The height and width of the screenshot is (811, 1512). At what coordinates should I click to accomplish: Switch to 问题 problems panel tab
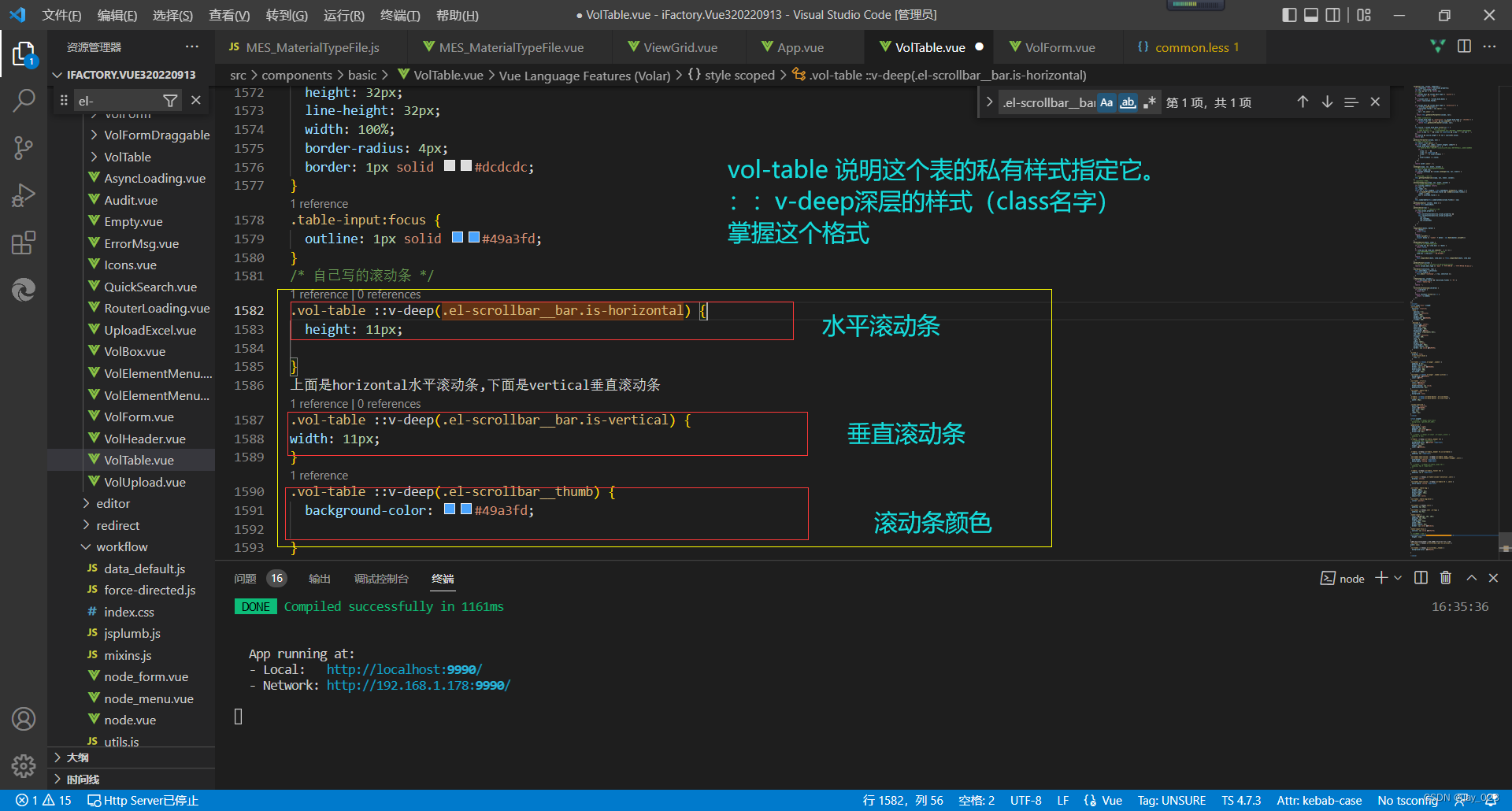tap(245, 579)
